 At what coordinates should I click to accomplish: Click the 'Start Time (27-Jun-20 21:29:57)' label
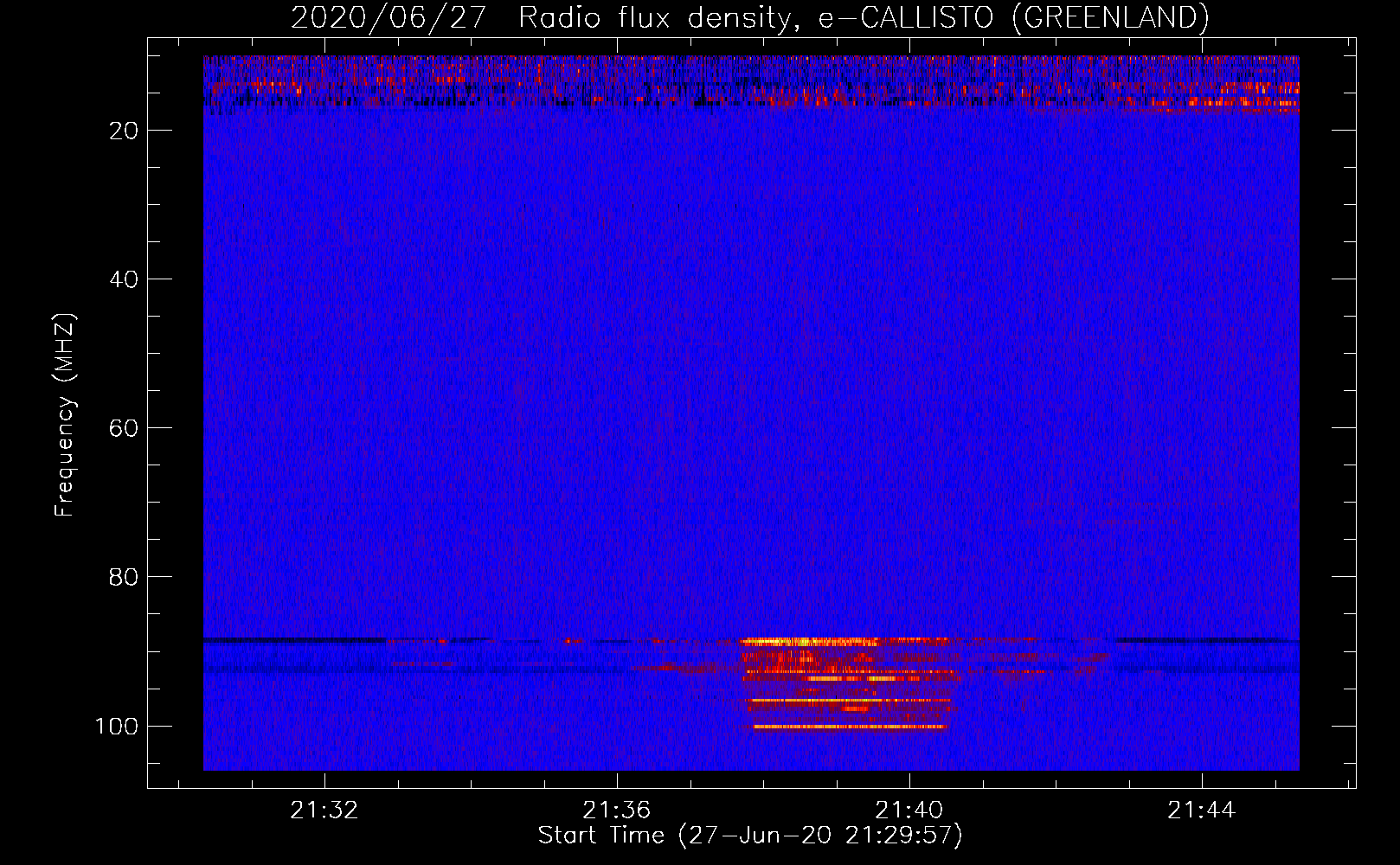coord(750,836)
